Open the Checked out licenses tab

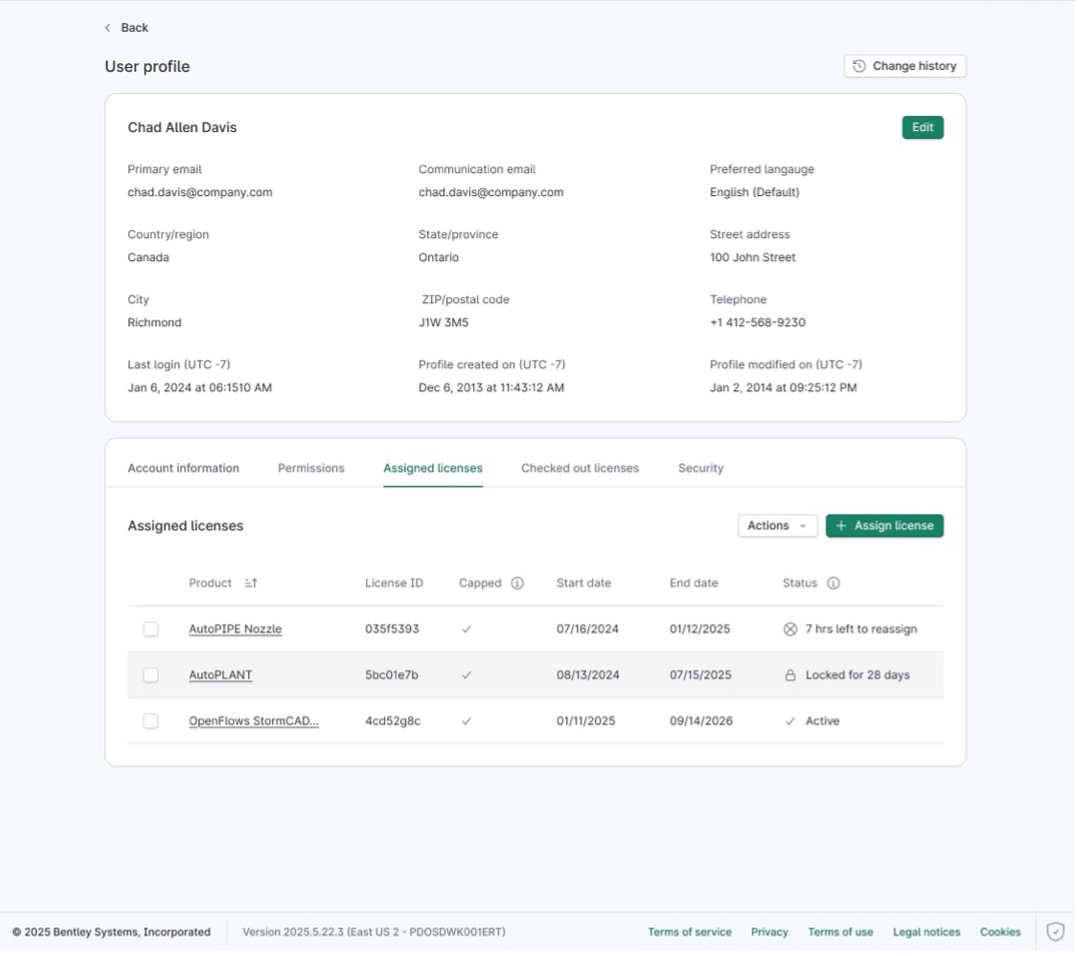[x=580, y=467]
